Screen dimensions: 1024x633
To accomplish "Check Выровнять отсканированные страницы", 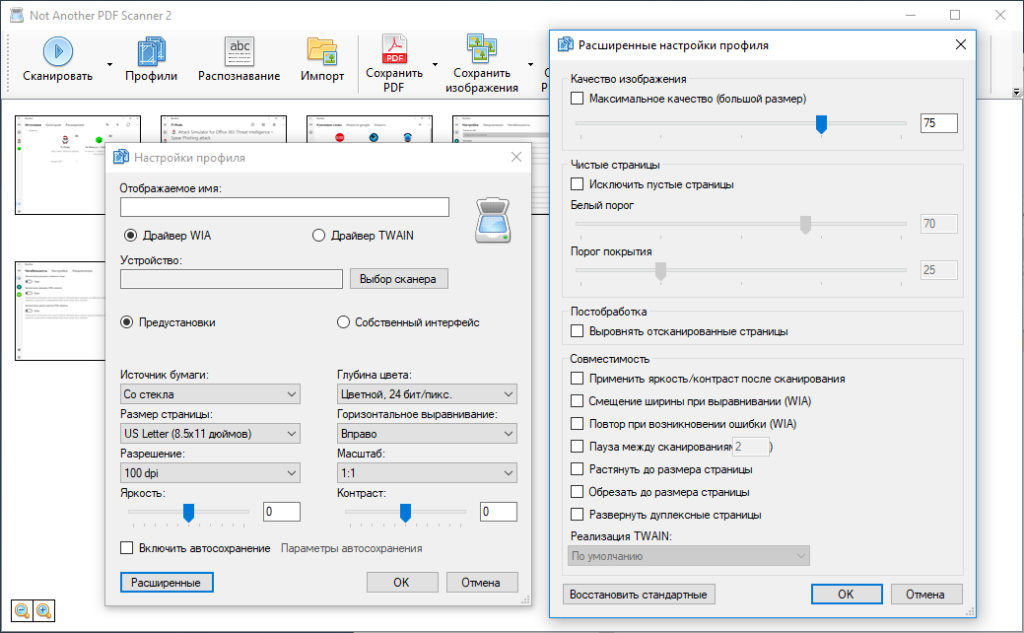I will click(x=577, y=331).
